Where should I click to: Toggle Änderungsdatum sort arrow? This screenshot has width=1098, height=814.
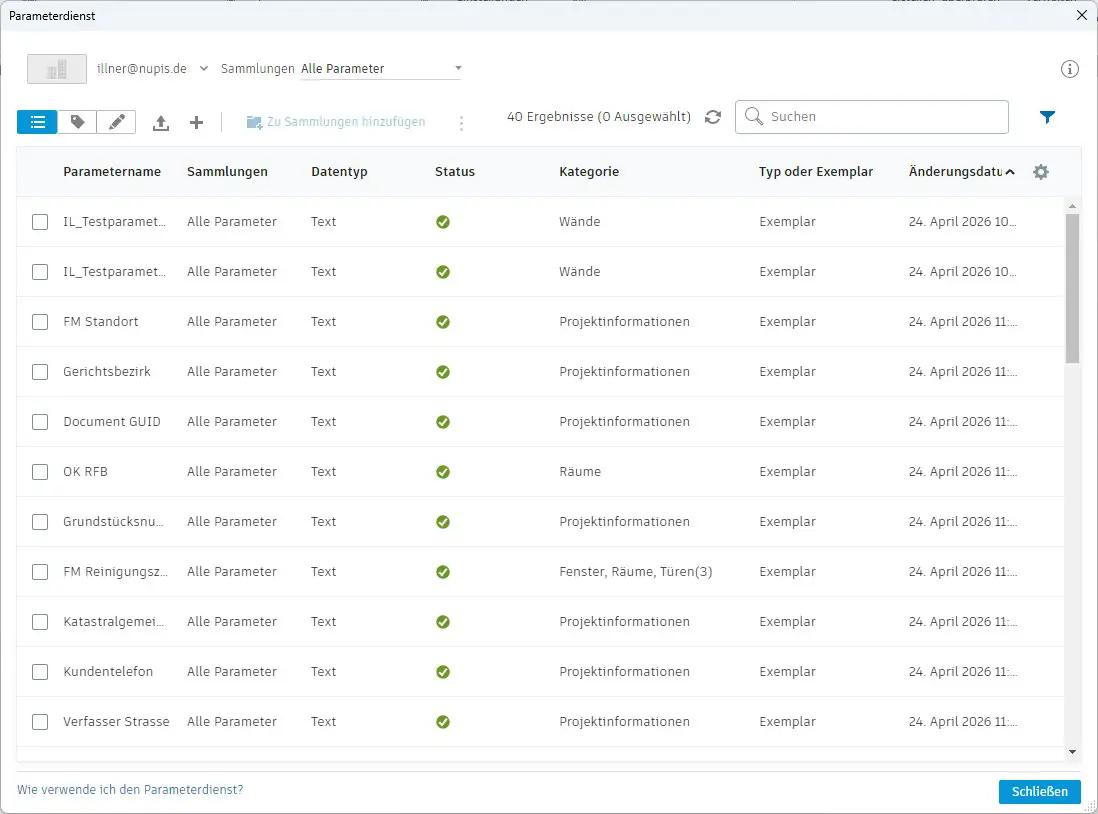(1010, 172)
